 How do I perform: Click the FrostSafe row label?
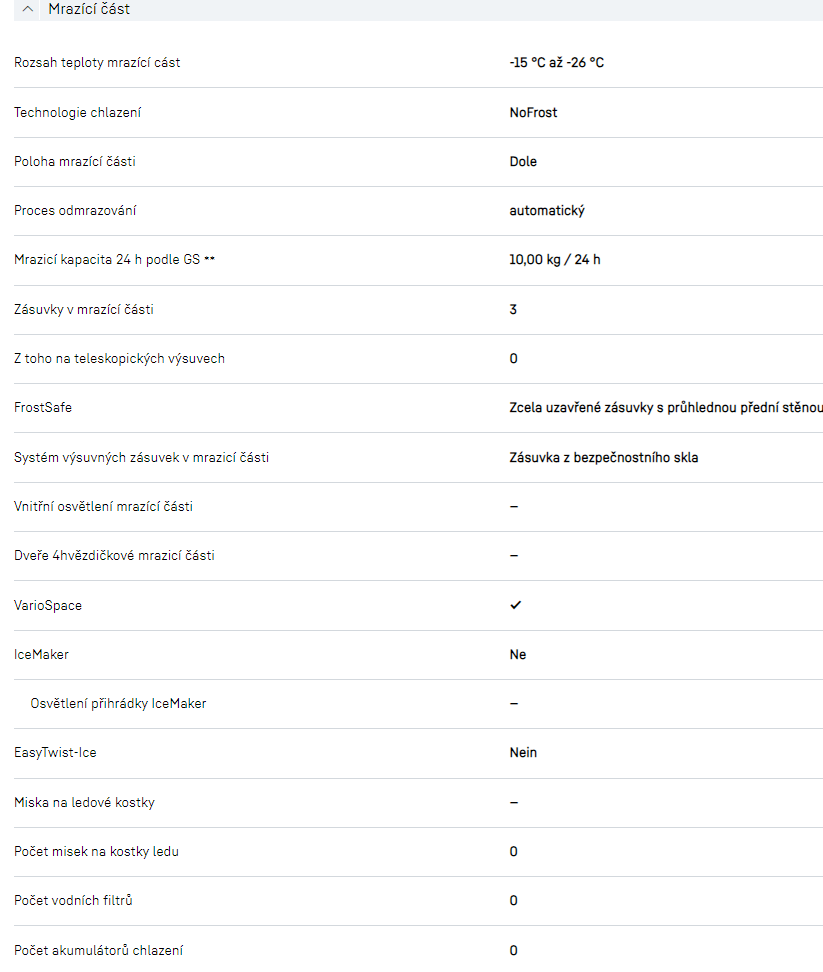(x=43, y=408)
